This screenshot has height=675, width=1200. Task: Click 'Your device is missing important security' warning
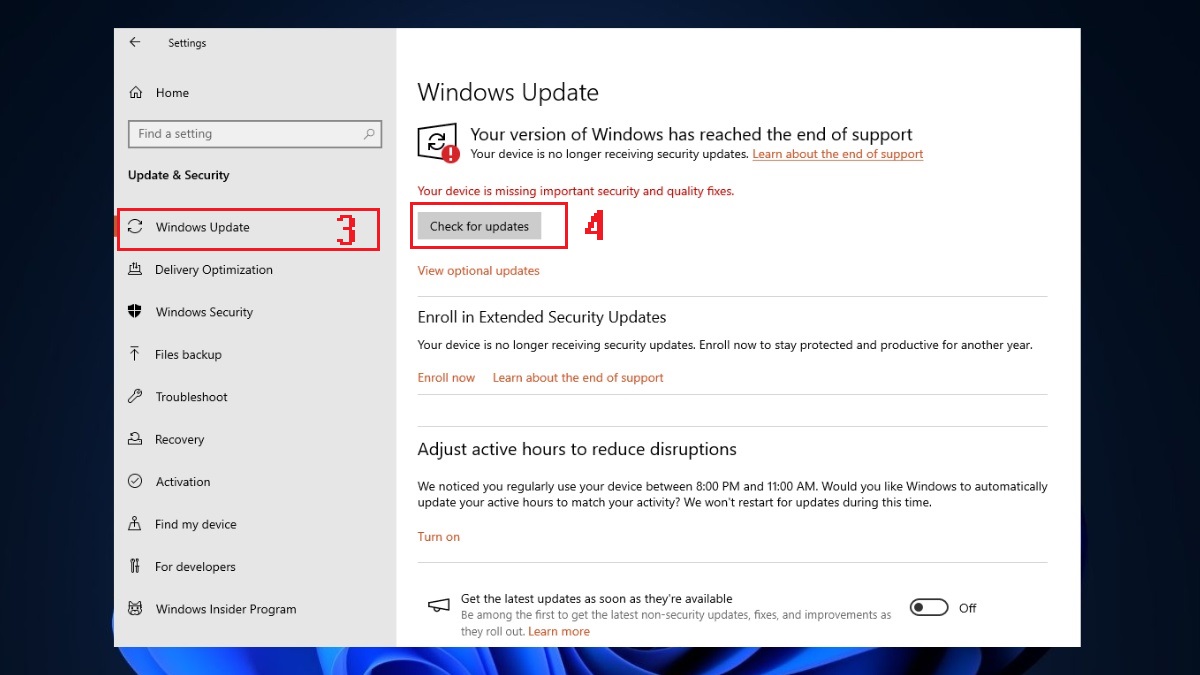[576, 191]
